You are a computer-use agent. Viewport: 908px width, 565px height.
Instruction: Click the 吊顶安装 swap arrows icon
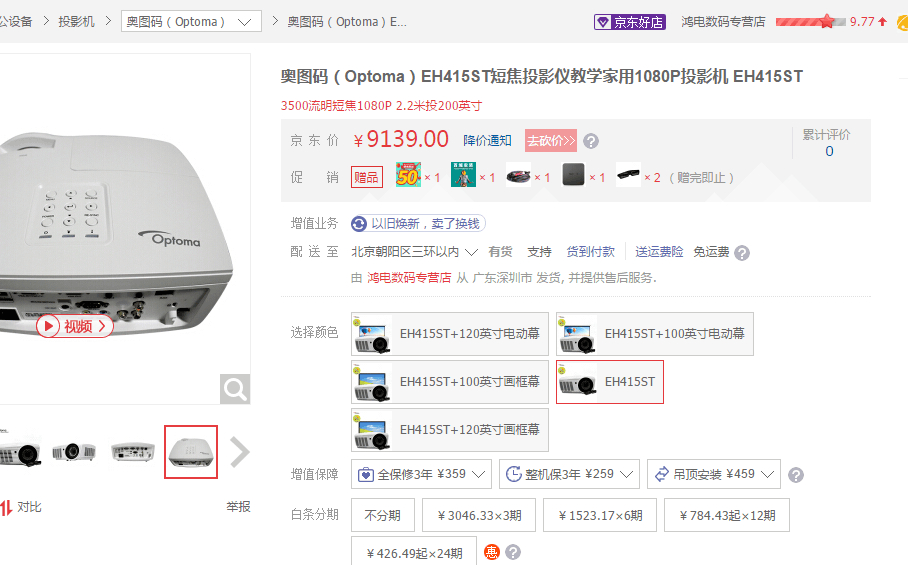[x=661, y=475]
